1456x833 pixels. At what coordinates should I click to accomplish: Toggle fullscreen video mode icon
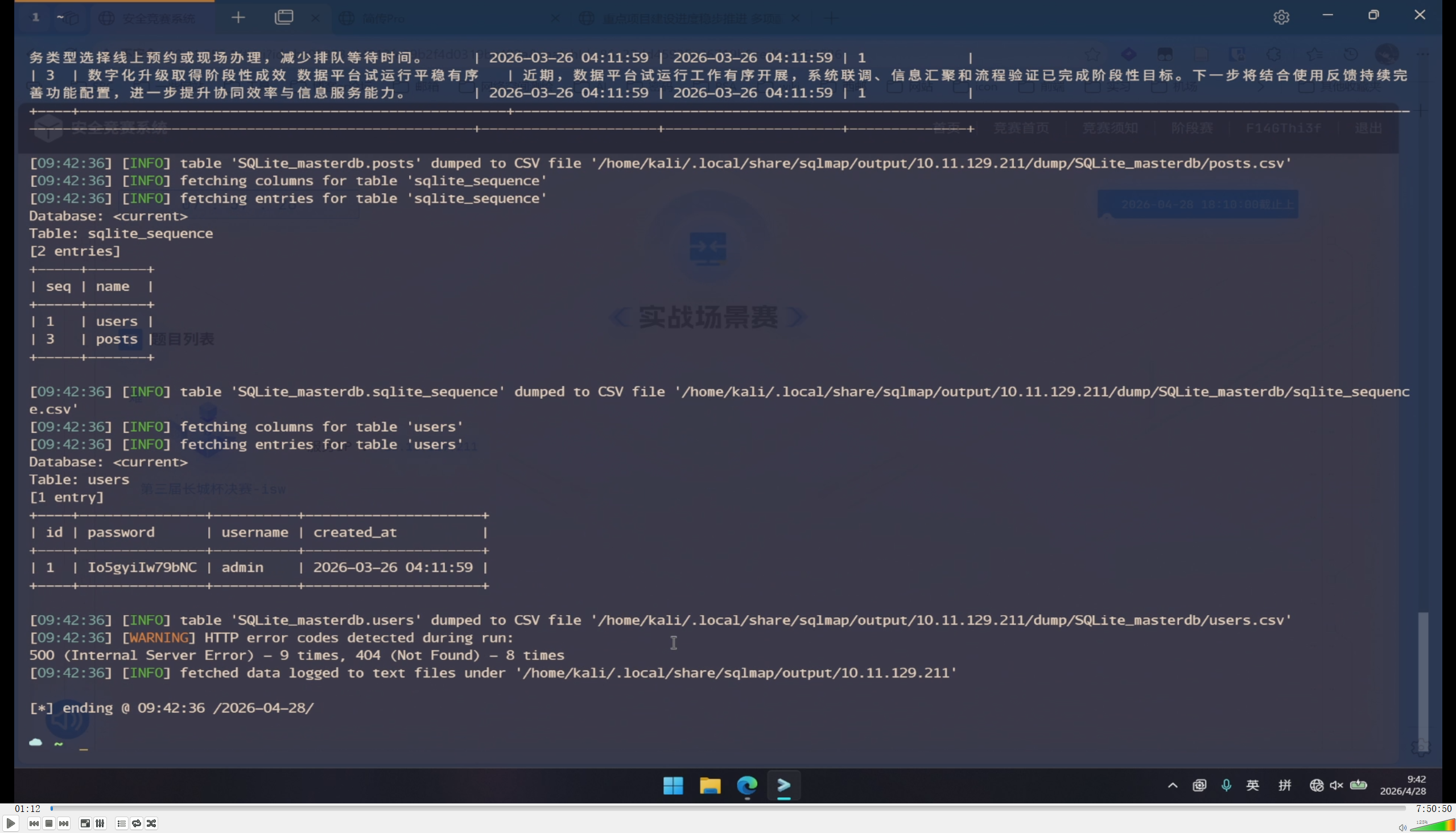click(85, 823)
